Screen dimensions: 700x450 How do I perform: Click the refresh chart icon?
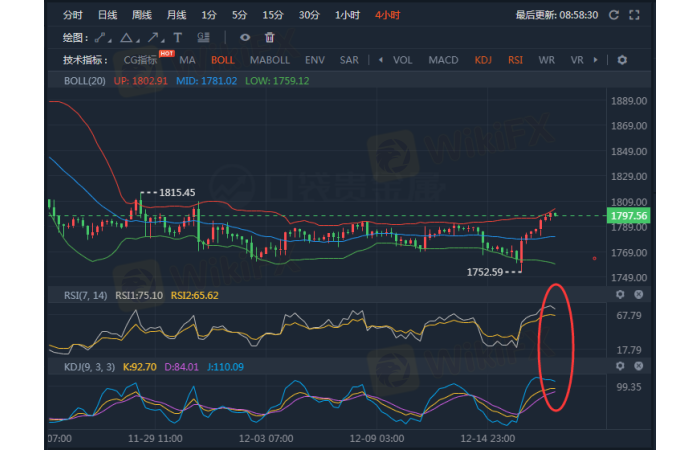pyautogui.click(x=614, y=16)
